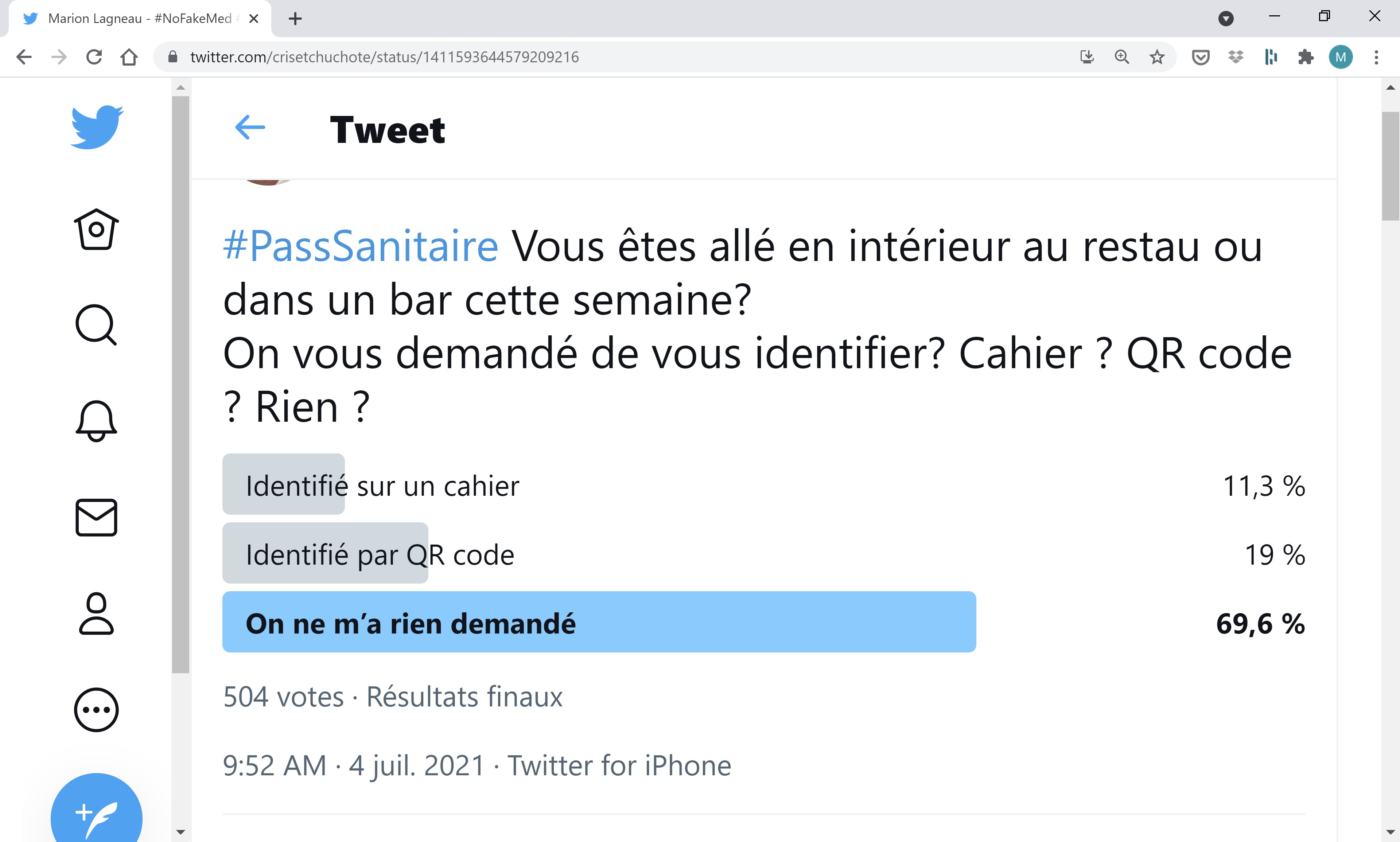Open the browser extensions puzzle icon
The width and height of the screenshot is (1400, 842).
(1305, 57)
